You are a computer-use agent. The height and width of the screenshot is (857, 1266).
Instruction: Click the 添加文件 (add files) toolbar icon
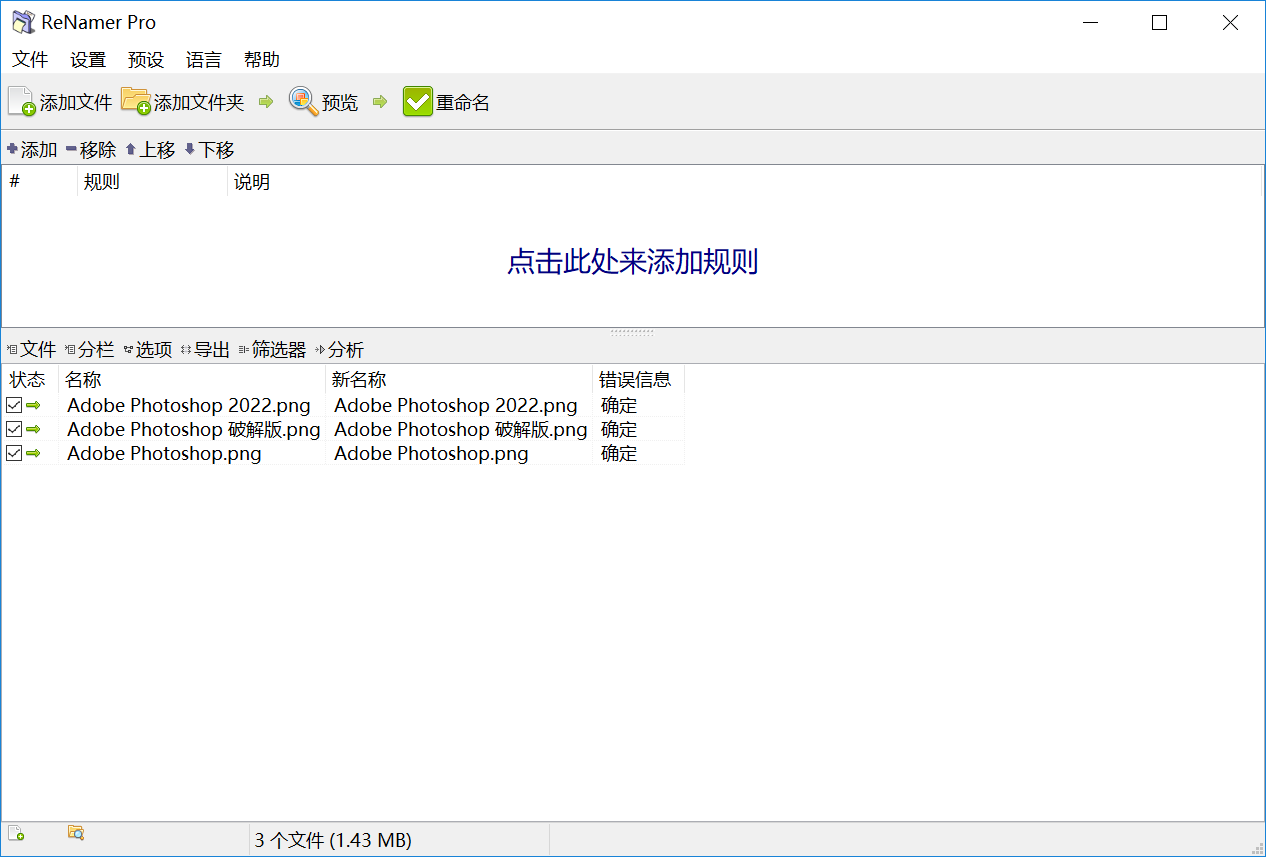(x=22, y=102)
